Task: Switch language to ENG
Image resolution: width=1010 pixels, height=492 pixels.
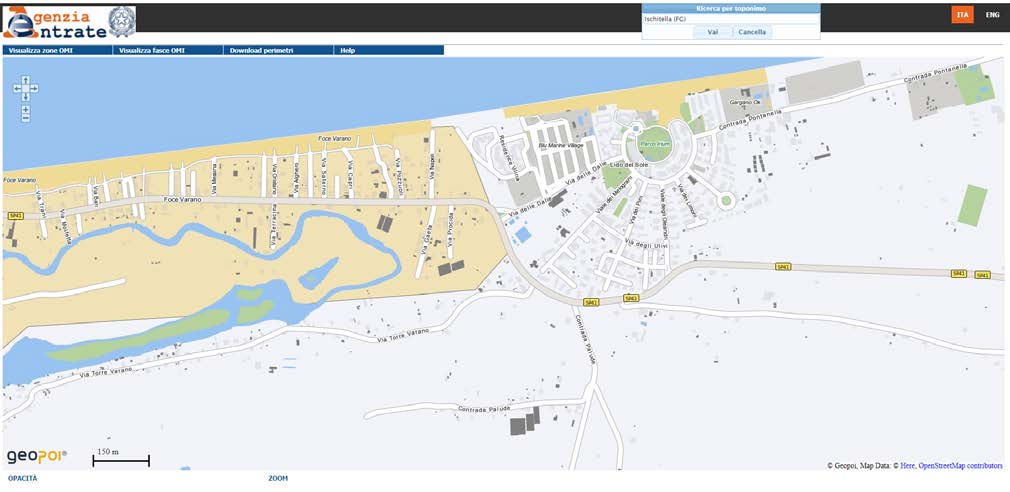Action: (x=992, y=15)
